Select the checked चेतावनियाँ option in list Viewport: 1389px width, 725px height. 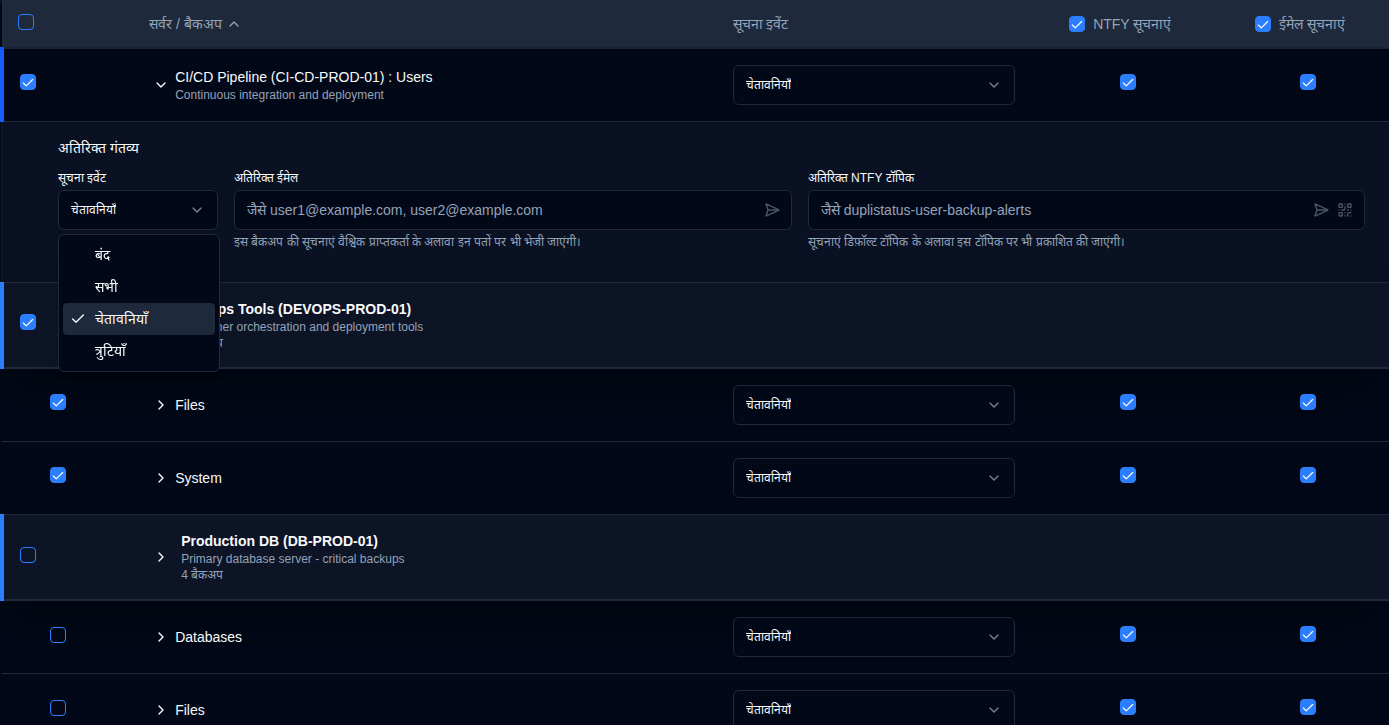coord(139,319)
